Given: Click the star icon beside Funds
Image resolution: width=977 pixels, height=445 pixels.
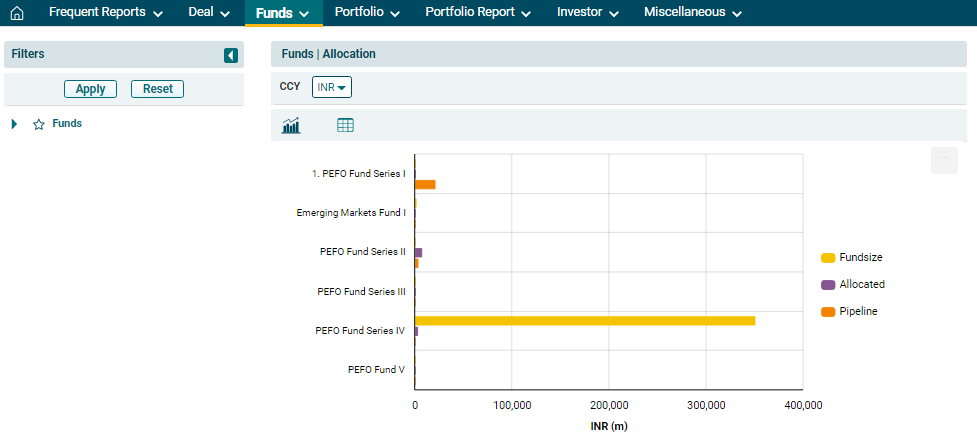Looking at the screenshot, I should pyautogui.click(x=39, y=125).
